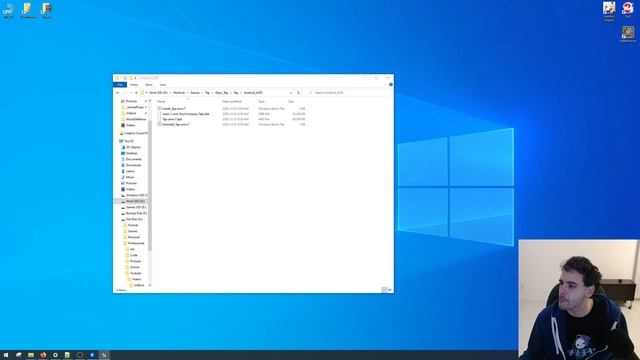This screenshot has width=640, height=360.
Task: Jump to MyWork in the breadcrumb path
Action: 179,93
